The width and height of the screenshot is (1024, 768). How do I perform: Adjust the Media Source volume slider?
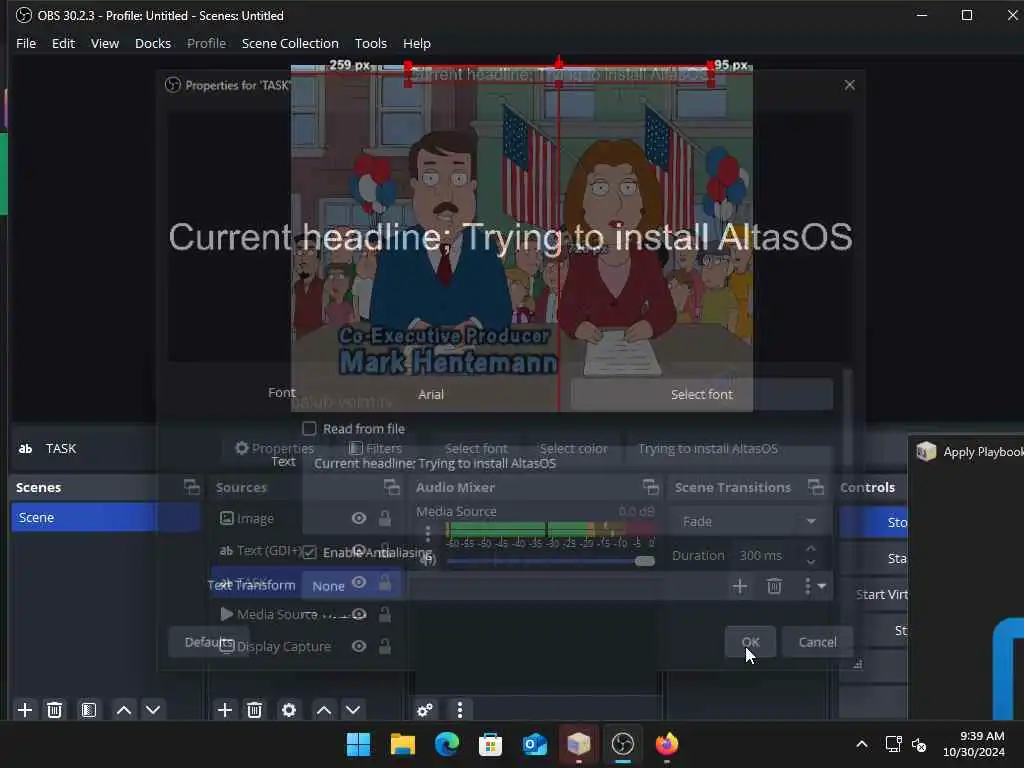551,561
